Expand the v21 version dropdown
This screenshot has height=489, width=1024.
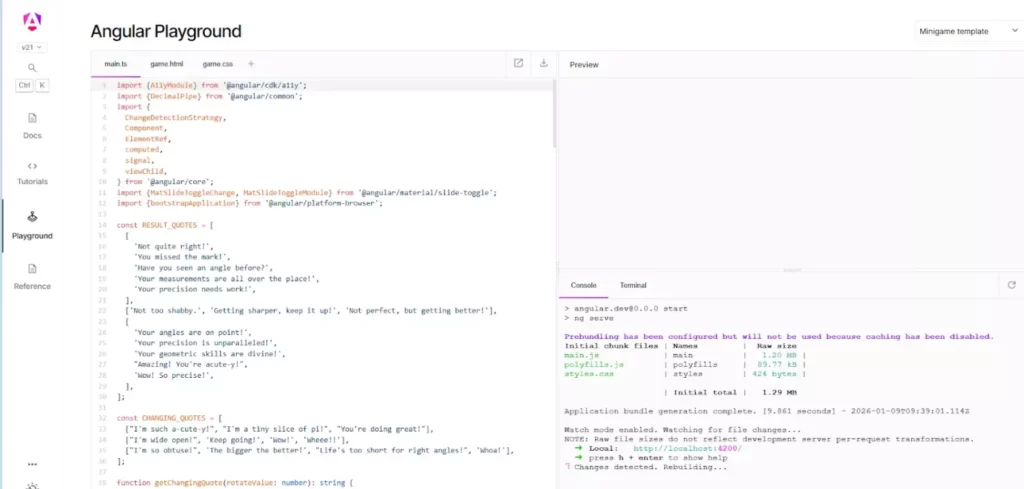point(32,47)
